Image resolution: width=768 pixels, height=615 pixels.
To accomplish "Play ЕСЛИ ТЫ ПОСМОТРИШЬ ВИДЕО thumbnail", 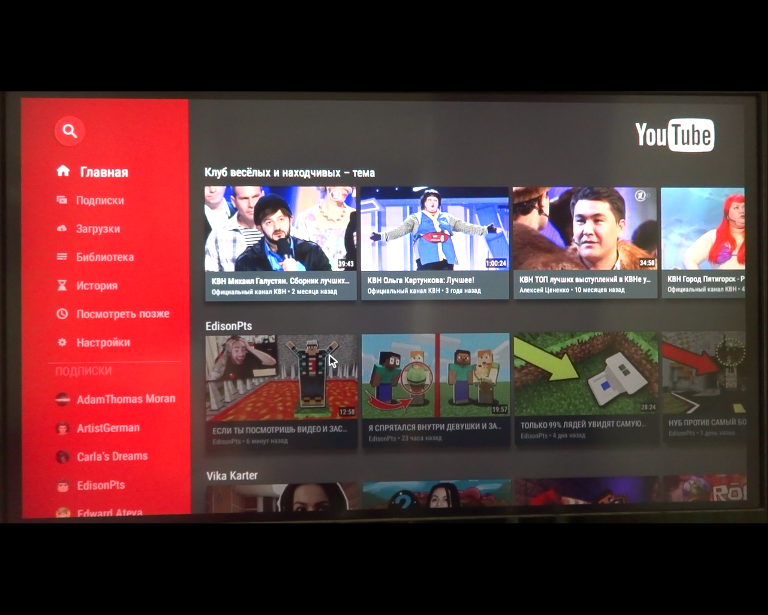I will [x=281, y=378].
